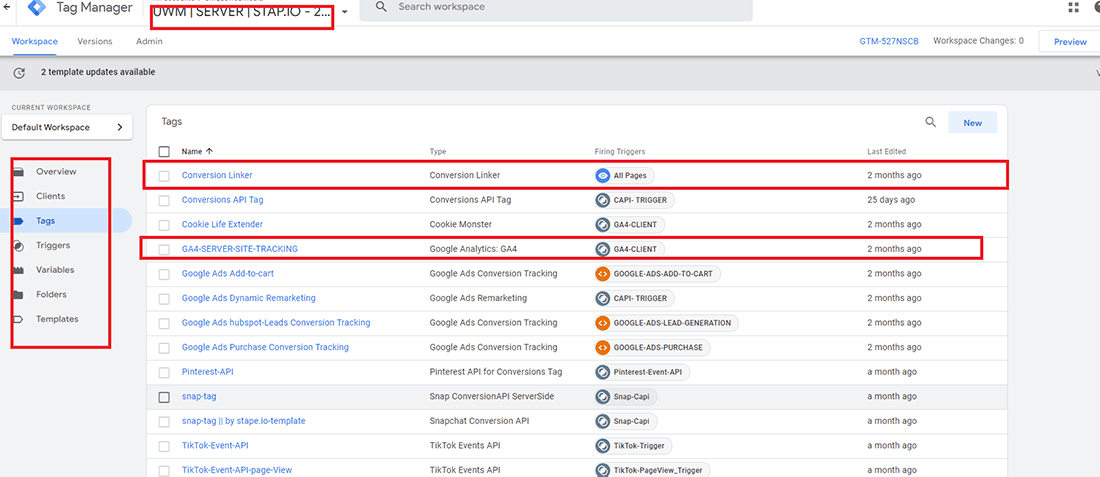
Task: Open Variables from the sidebar
Action: 55,270
